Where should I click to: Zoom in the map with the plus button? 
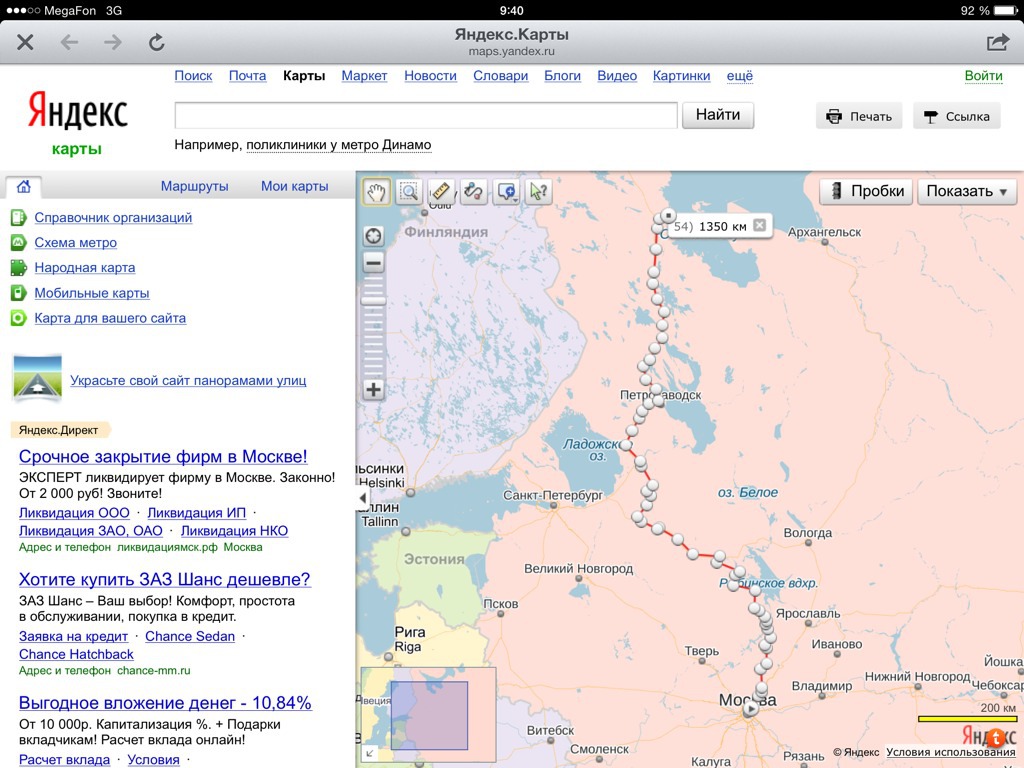[374, 390]
